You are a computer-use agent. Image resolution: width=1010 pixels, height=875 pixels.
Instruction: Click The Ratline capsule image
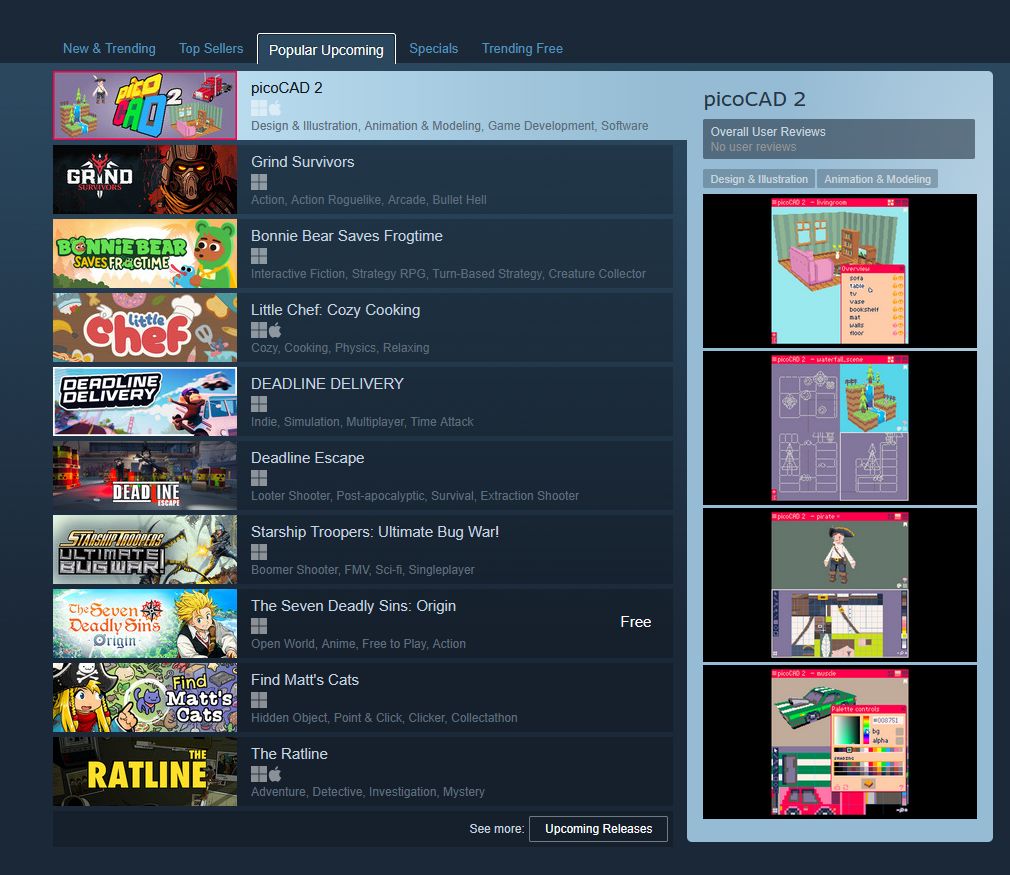click(145, 771)
